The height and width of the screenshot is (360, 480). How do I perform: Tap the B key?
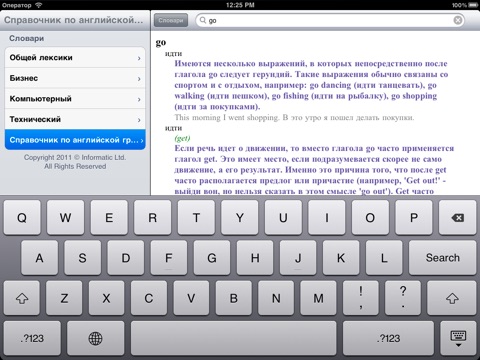coord(234,298)
